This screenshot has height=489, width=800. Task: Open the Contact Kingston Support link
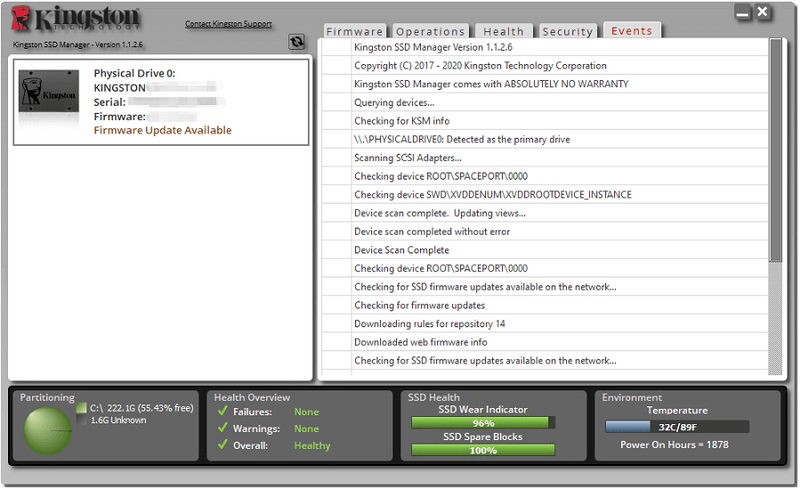click(228, 24)
